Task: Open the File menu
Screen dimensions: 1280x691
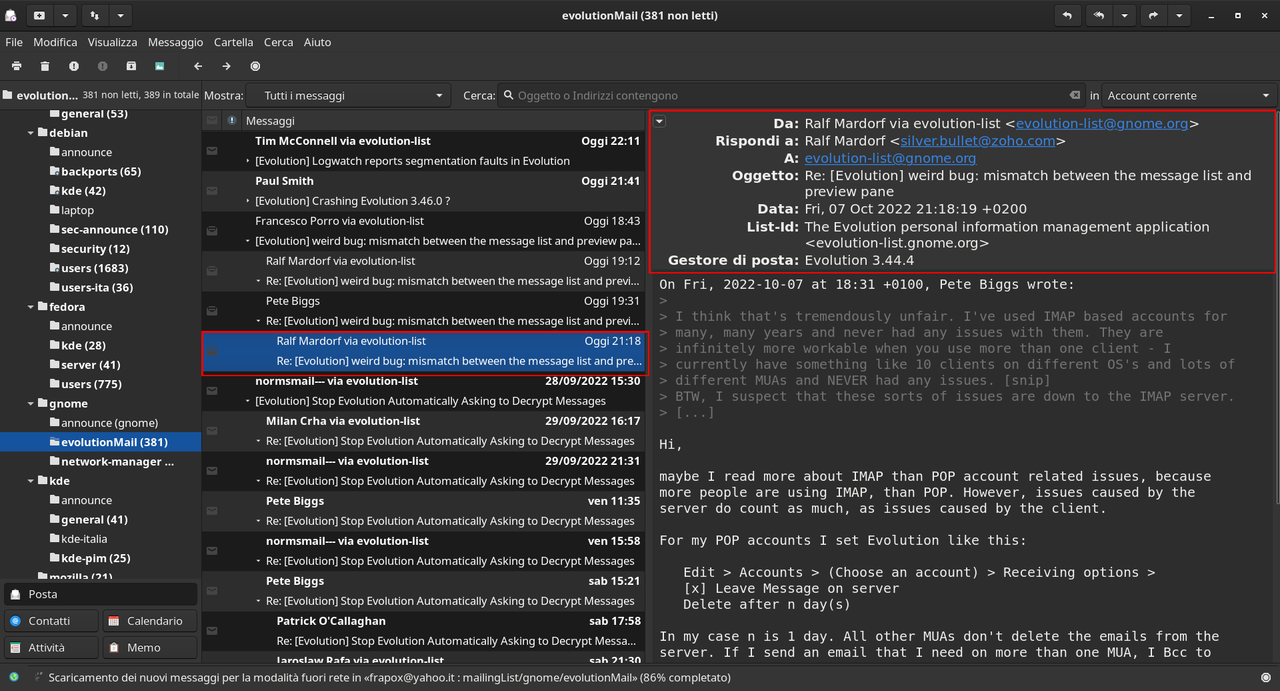Action: pyautogui.click(x=14, y=42)
